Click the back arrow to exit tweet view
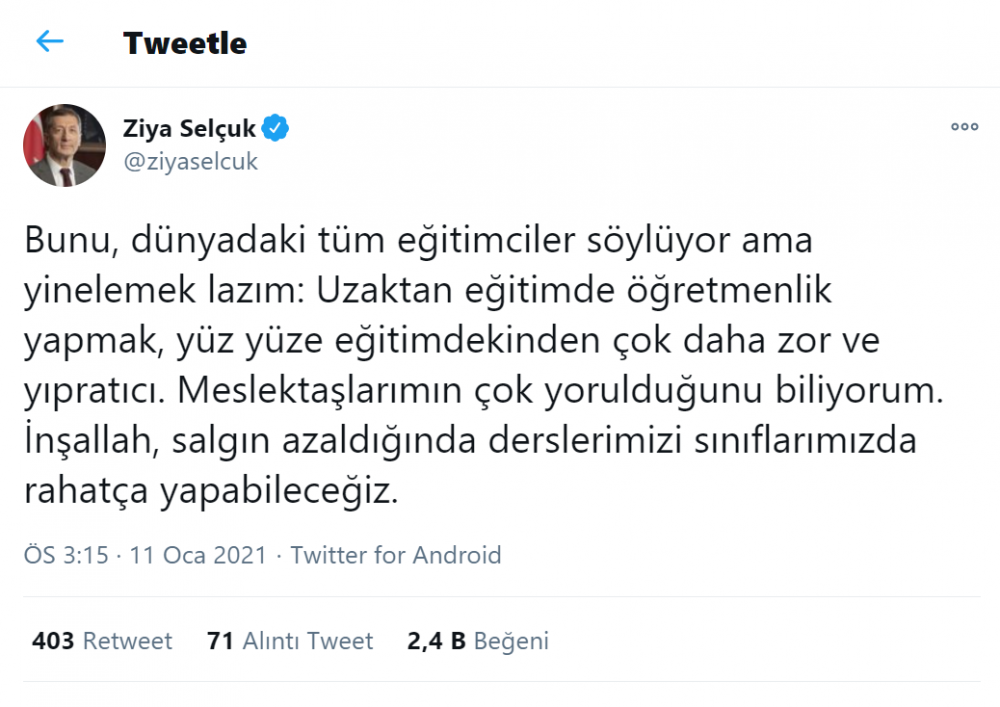Viewport: 1000px width, 707px height. tap(49, 42)
